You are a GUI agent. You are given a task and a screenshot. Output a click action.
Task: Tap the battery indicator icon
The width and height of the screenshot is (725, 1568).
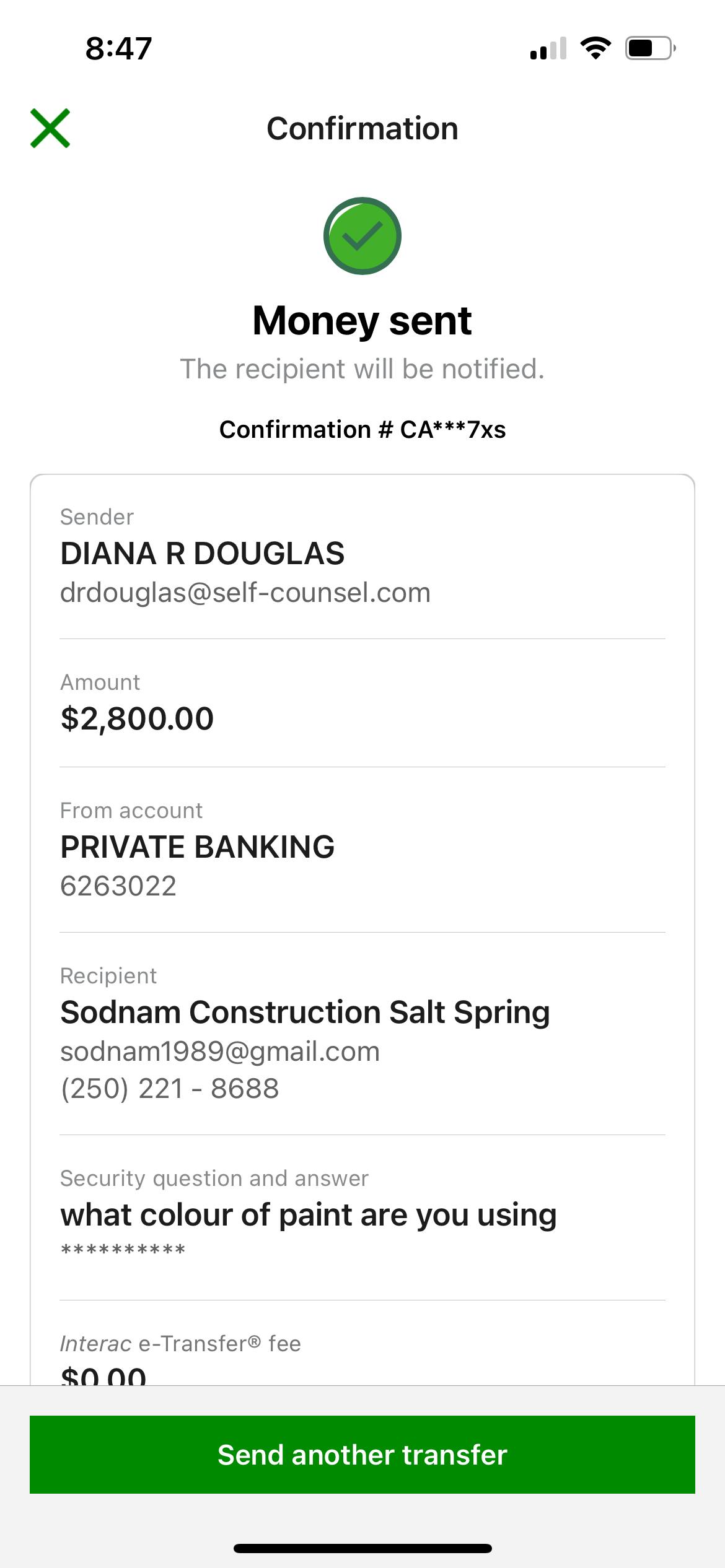point(649,48)
